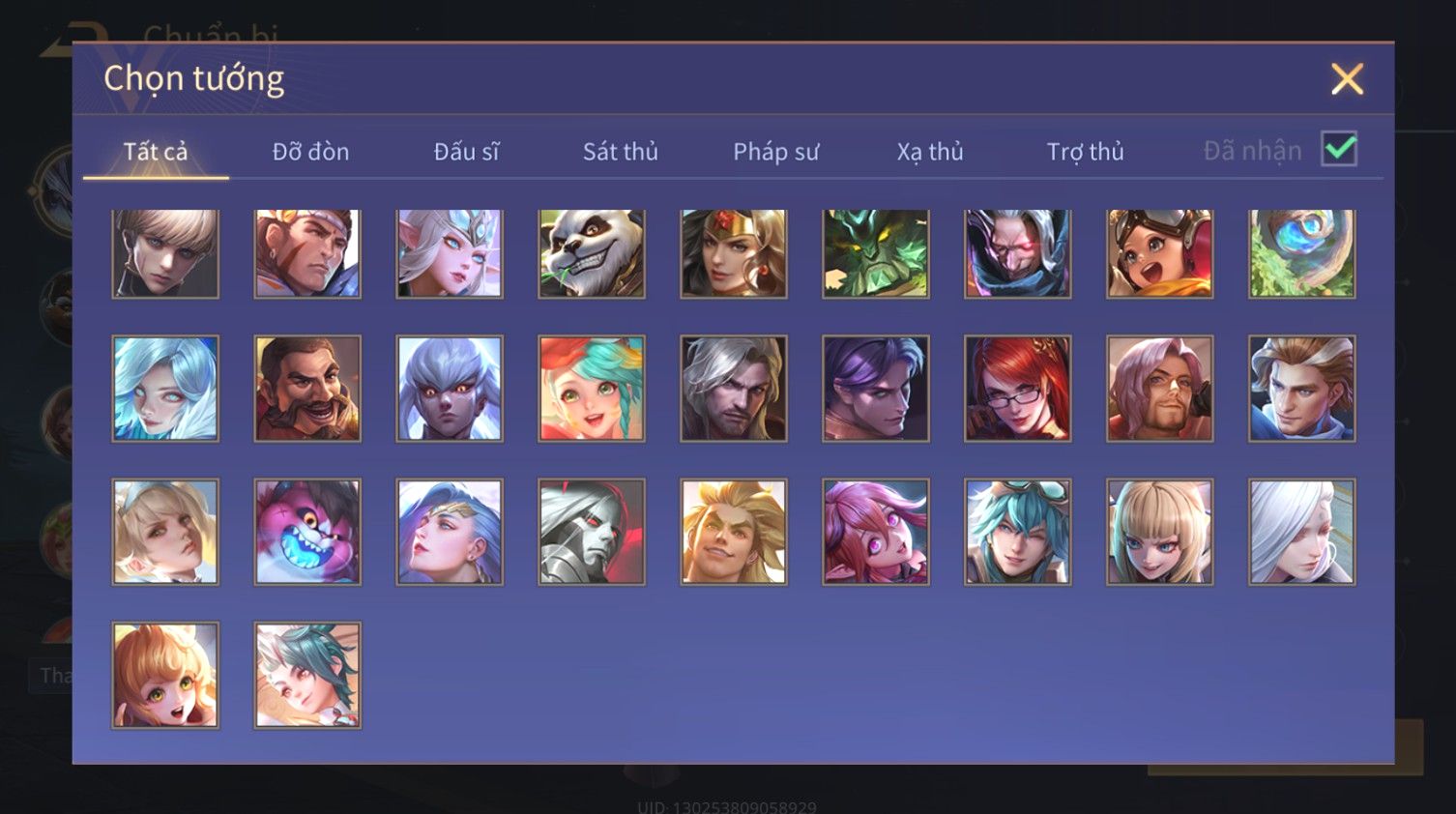1456x814 pixels.
Task: Select the spiky golden-haired hero
Action: pos(734,532)
